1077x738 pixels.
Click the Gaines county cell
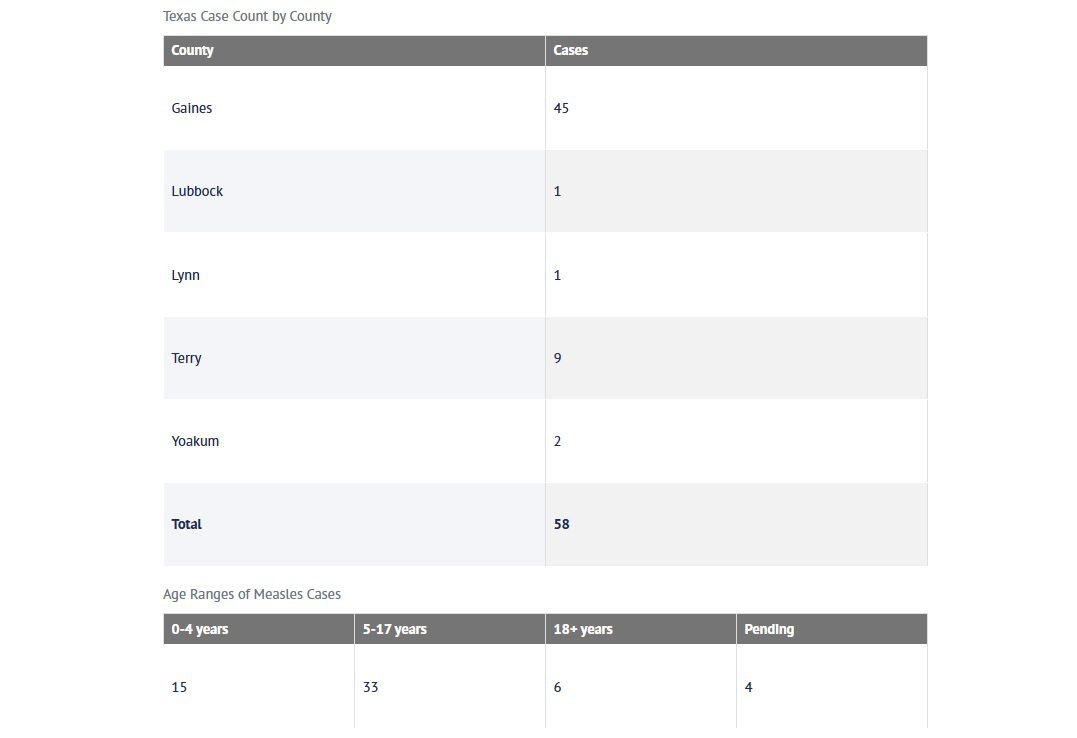pyautogui.click(x=192, y=108)
